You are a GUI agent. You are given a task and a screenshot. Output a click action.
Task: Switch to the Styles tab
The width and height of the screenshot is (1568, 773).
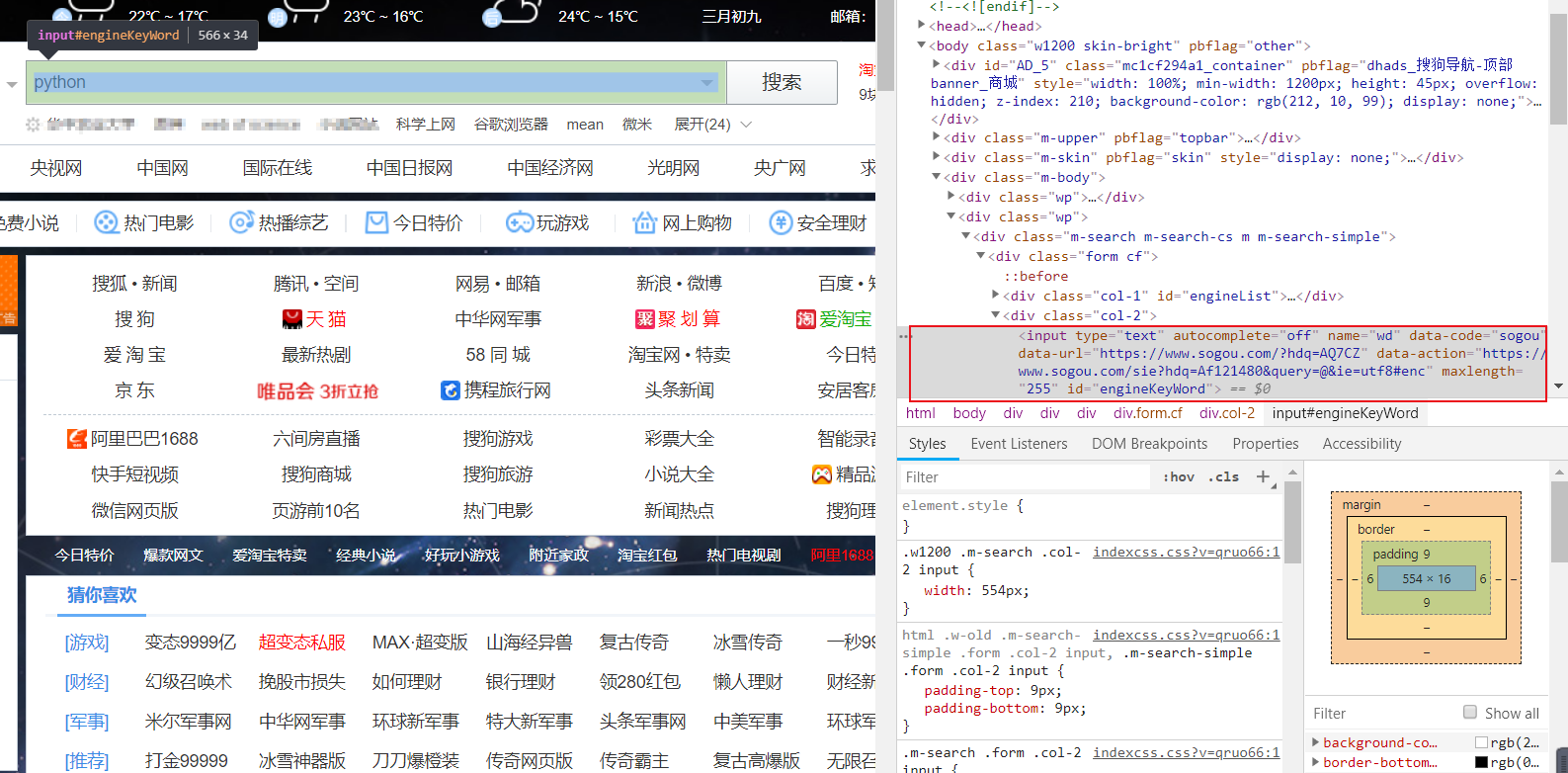click(x=928, y=444)
